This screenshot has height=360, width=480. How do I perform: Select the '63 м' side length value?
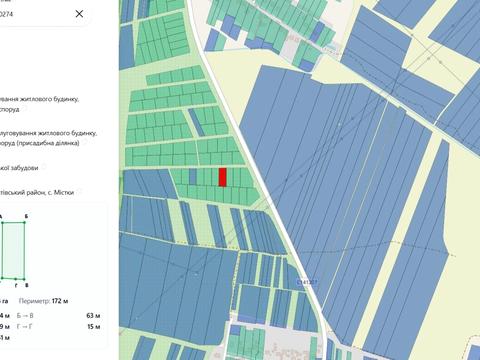pyautogui.click(x=93, y=315)
